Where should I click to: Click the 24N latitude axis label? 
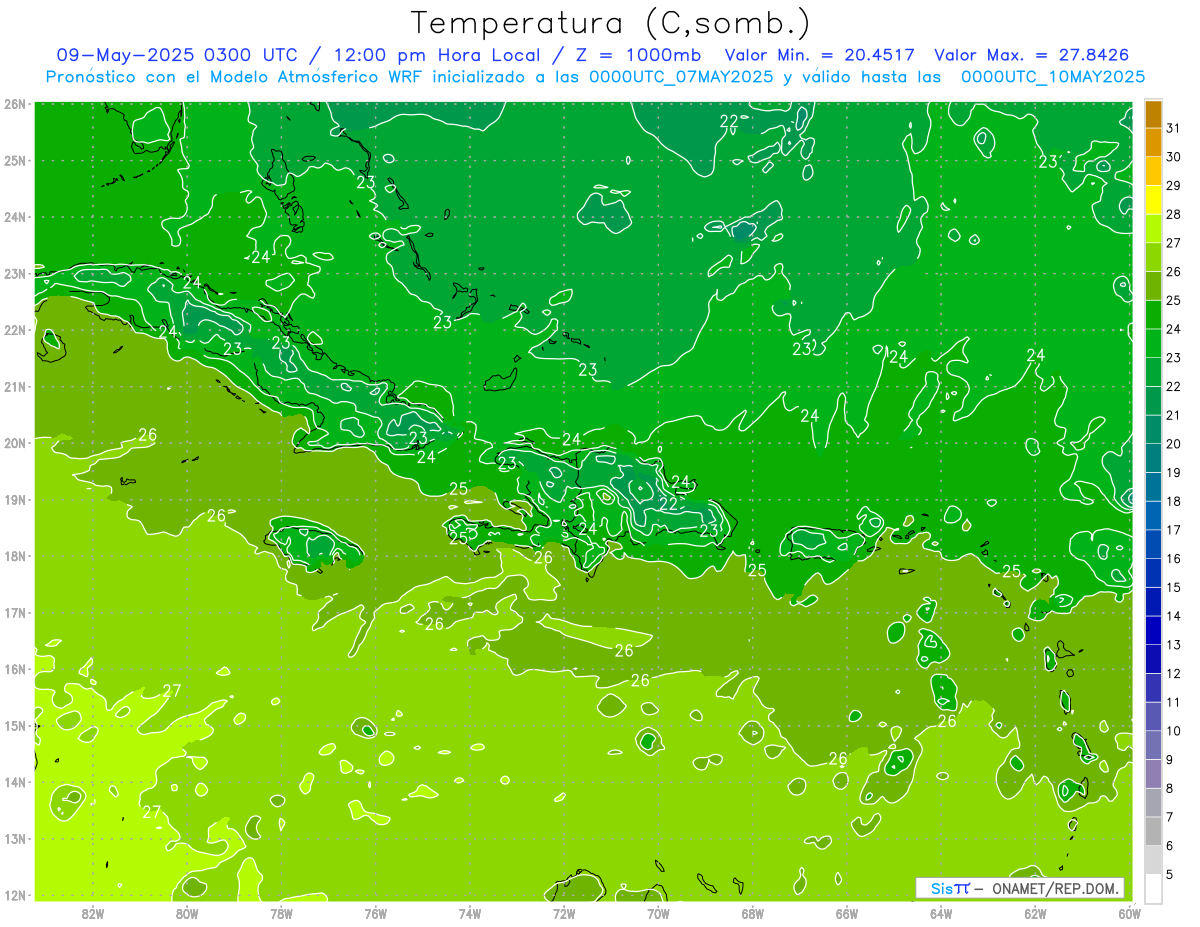pos(15,217)
